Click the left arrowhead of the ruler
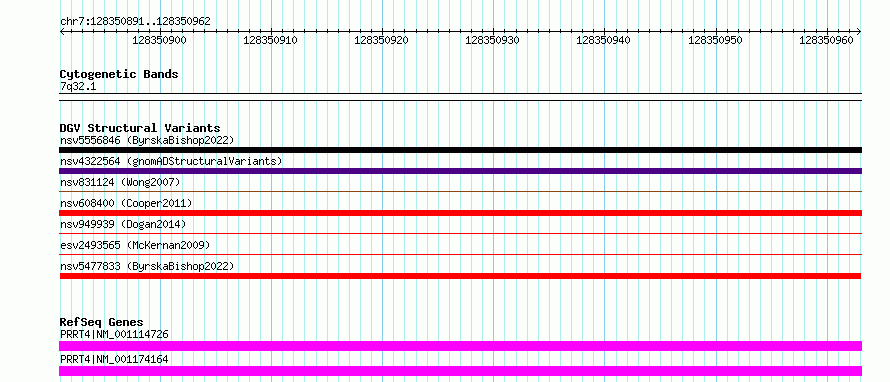 click(x=62, y=31)
